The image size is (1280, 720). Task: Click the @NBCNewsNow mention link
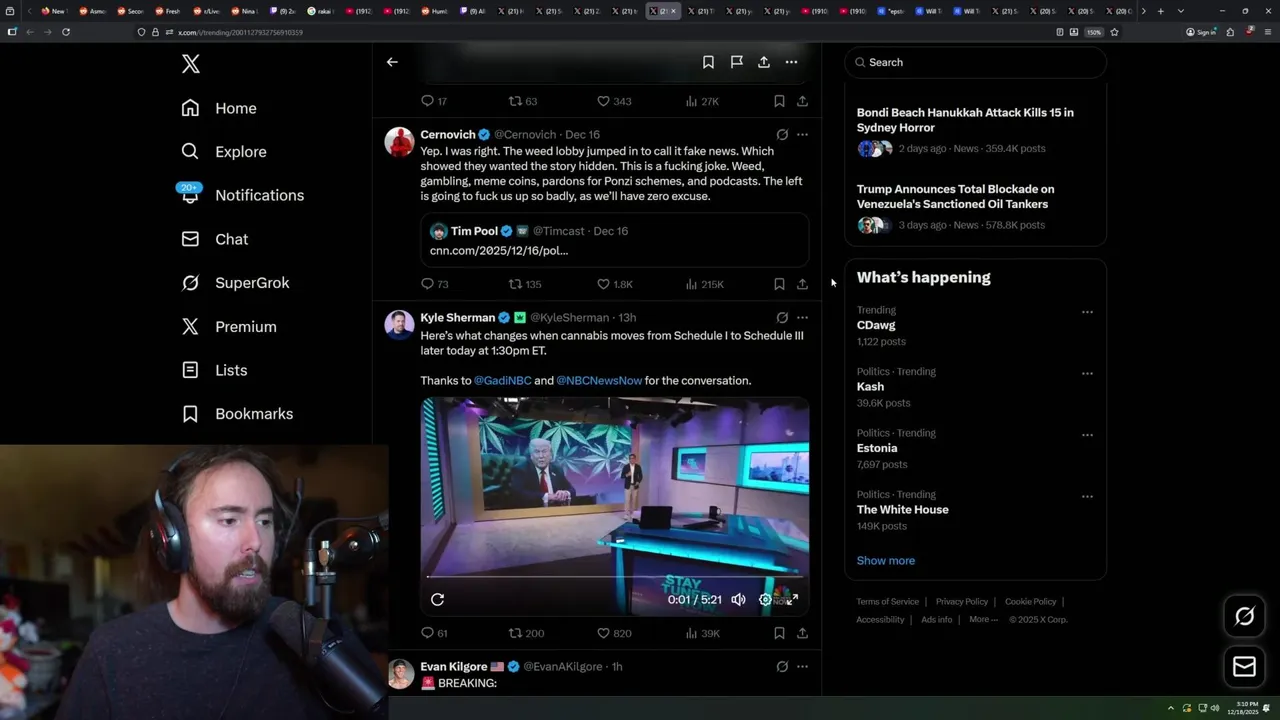pyautogui.click(x=599, y=381)
